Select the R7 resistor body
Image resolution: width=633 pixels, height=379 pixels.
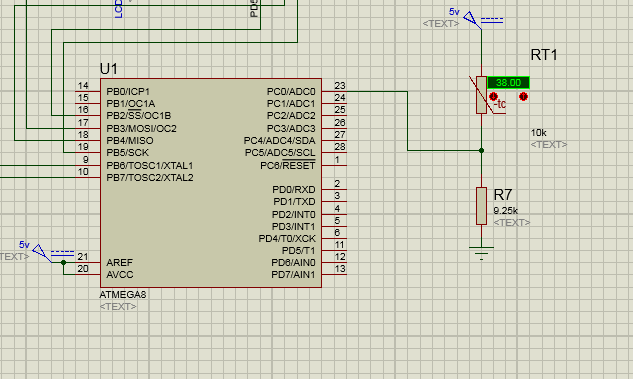click(481, 206)
